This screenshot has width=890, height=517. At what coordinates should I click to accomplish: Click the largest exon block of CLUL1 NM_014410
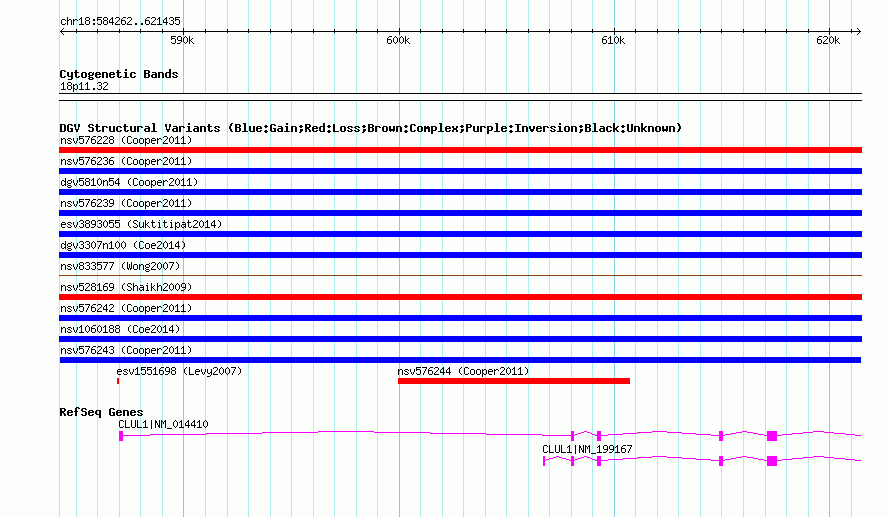point(772,436)
